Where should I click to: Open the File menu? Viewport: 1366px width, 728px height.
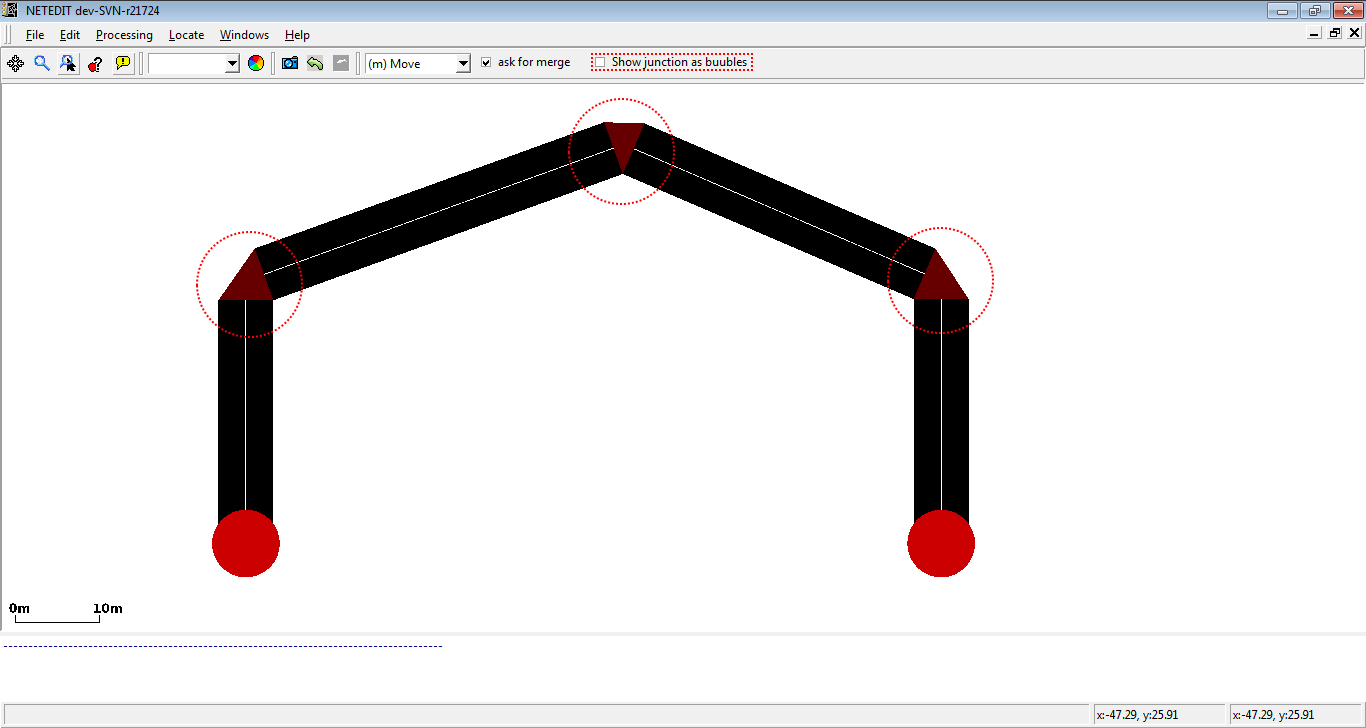click(35, 35)
